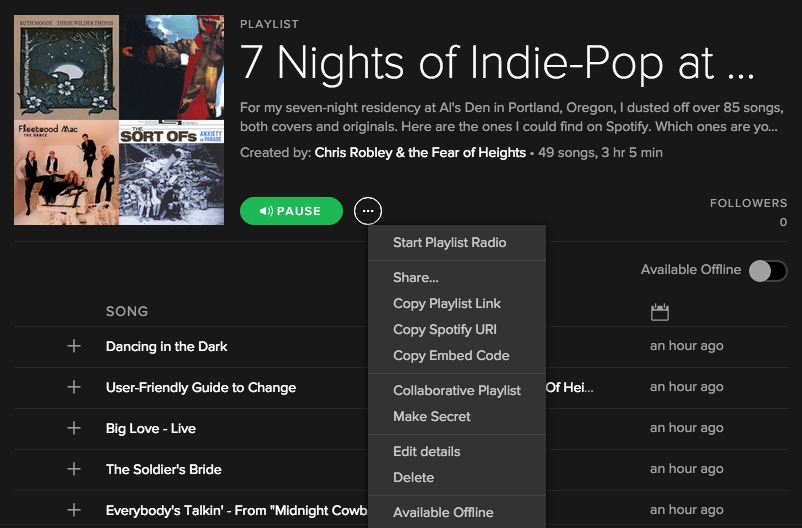Screen dimensions: 802x528
Task: Toggle the Available Offline switch
Action: (x=767, y=270)
